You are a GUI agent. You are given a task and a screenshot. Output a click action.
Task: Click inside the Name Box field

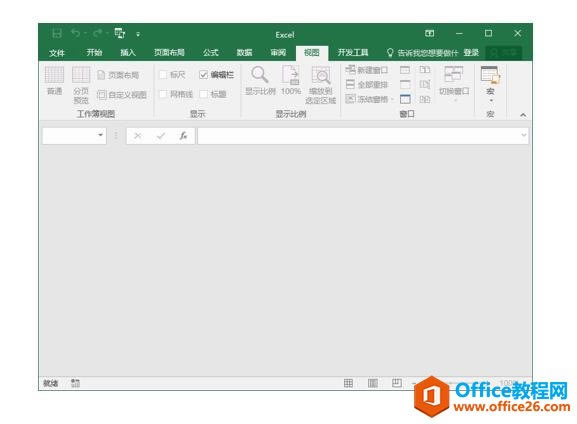click(x=69, y=136)
